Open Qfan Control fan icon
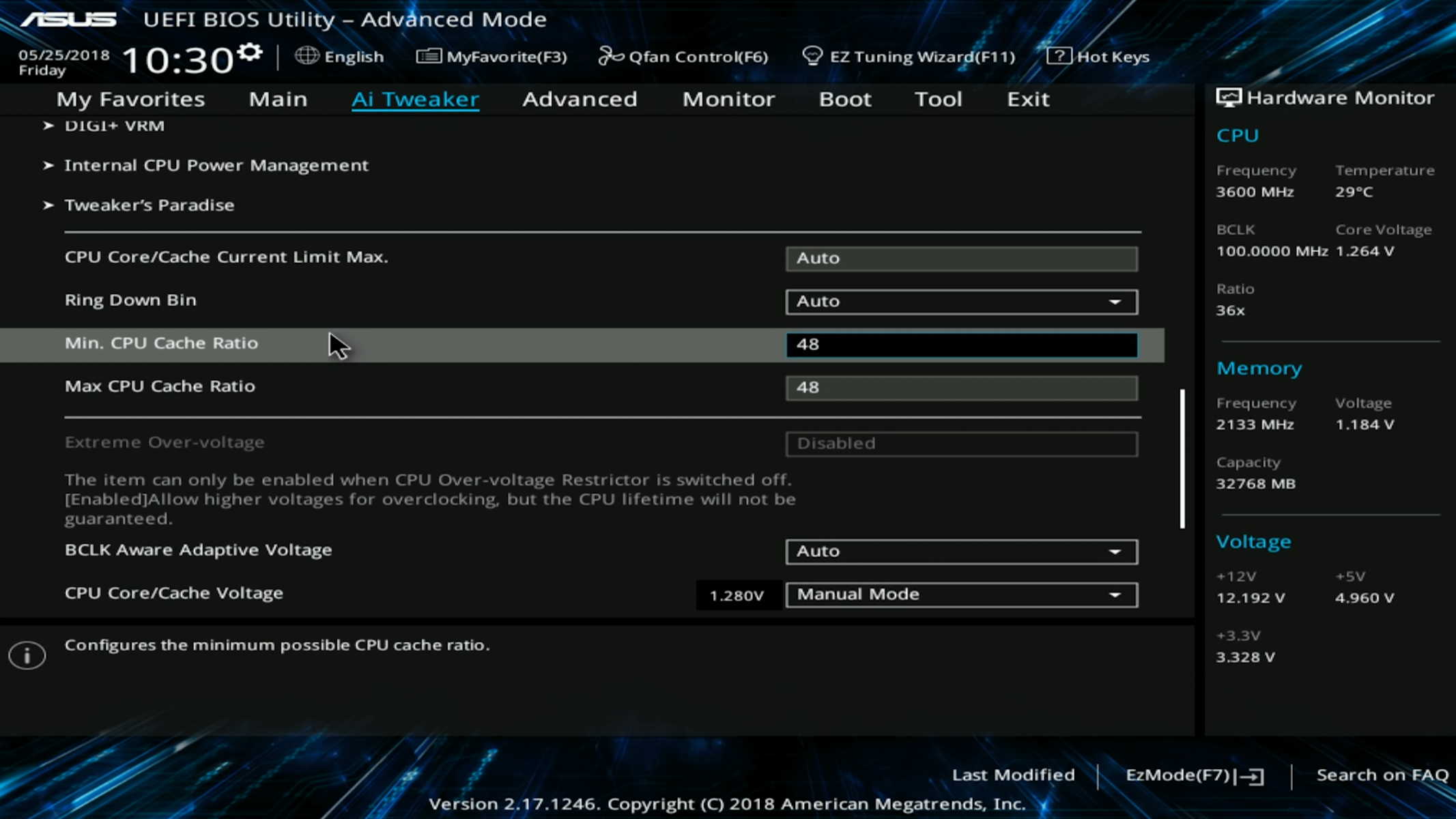Image resolution: width=1456 pixels, height=819 pixels. click(610, 56)
